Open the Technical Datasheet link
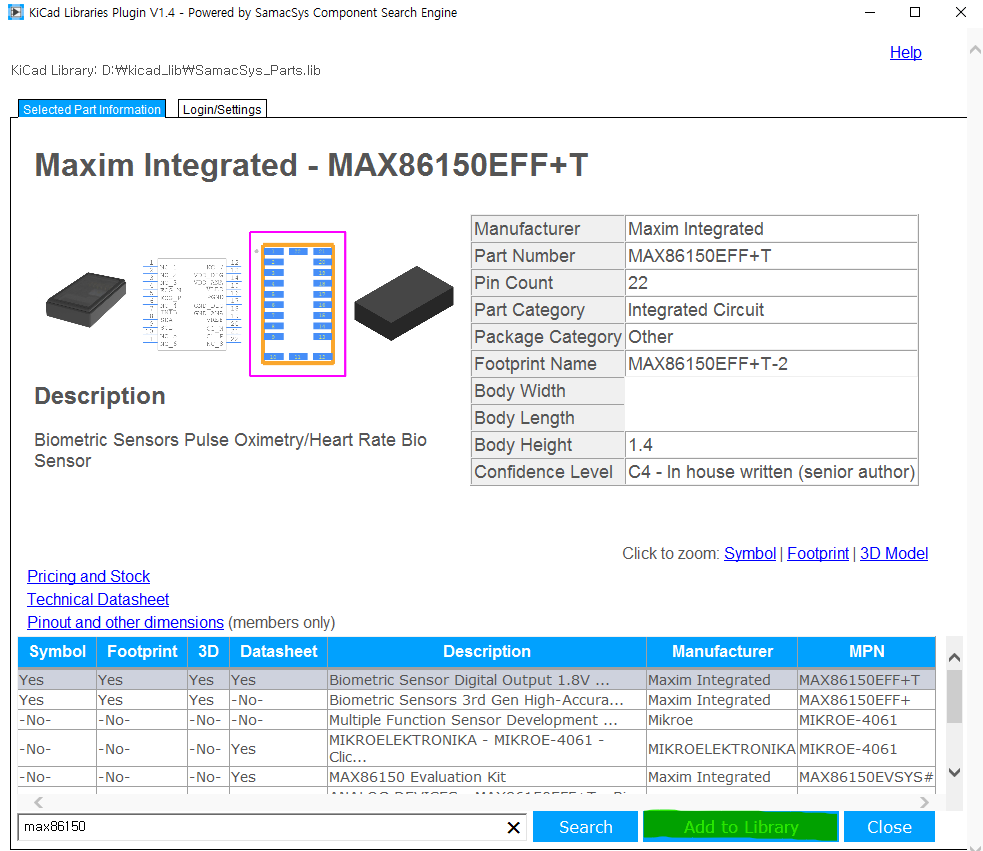This screenshot has height=851, width=983. pos(98,600)
